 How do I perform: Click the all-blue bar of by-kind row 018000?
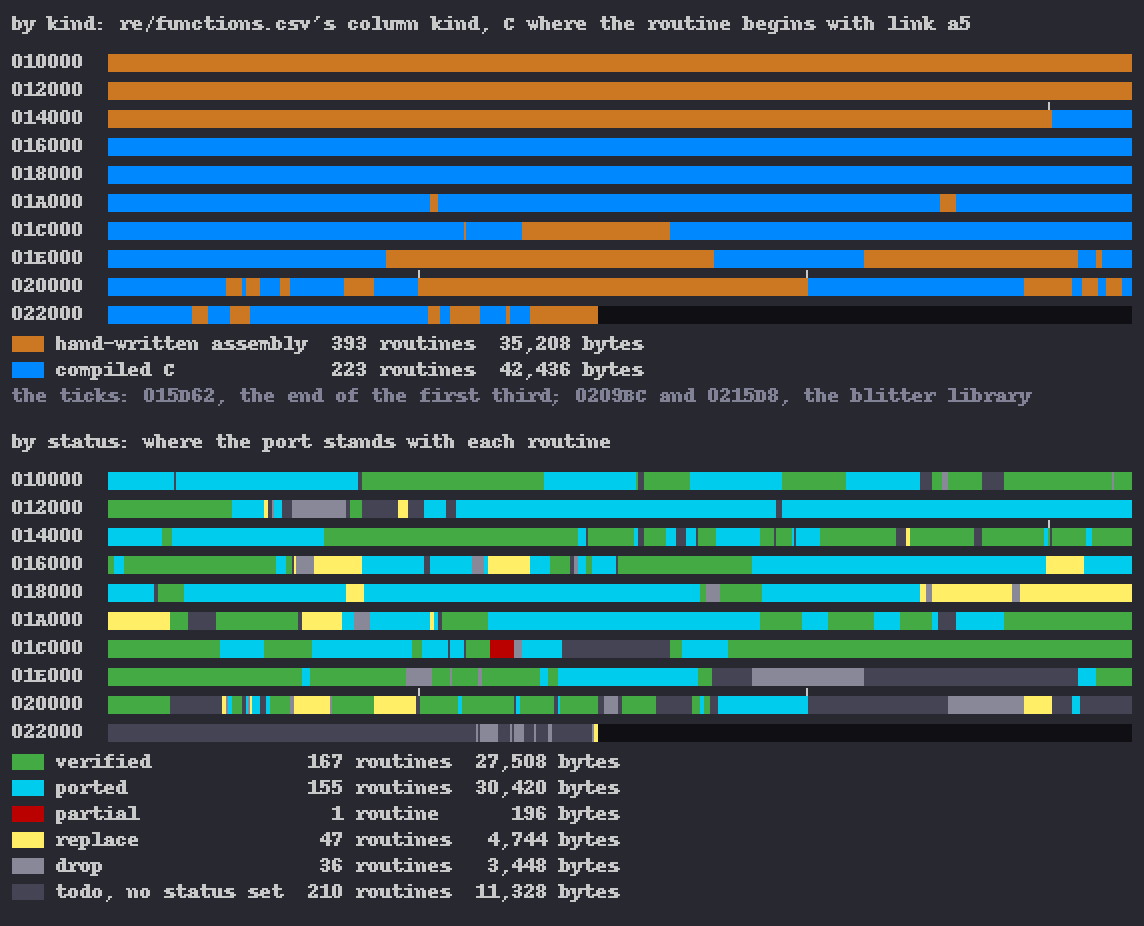click(619, 175)
